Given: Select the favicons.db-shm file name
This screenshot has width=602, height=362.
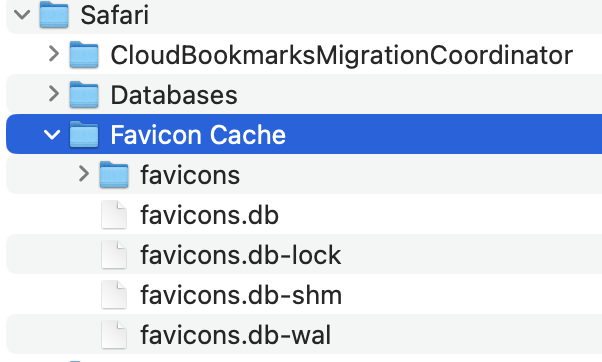Looking at the screenshot, I should click(x=241, y=295).
